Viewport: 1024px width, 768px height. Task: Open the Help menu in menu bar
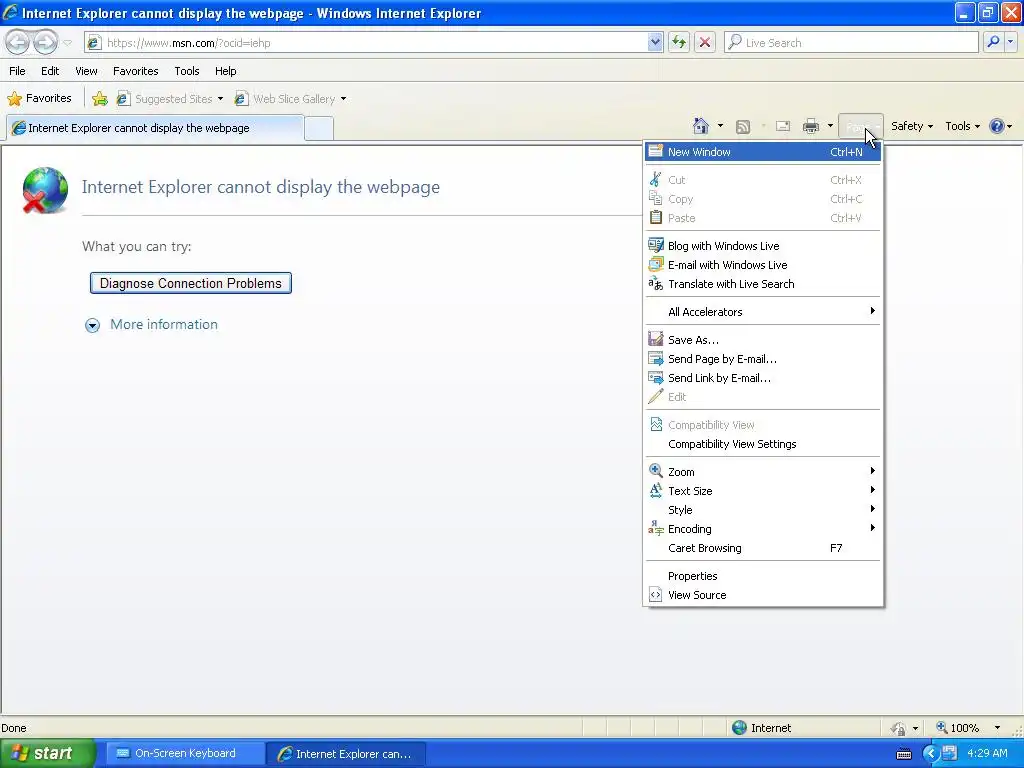click(225, 71)
